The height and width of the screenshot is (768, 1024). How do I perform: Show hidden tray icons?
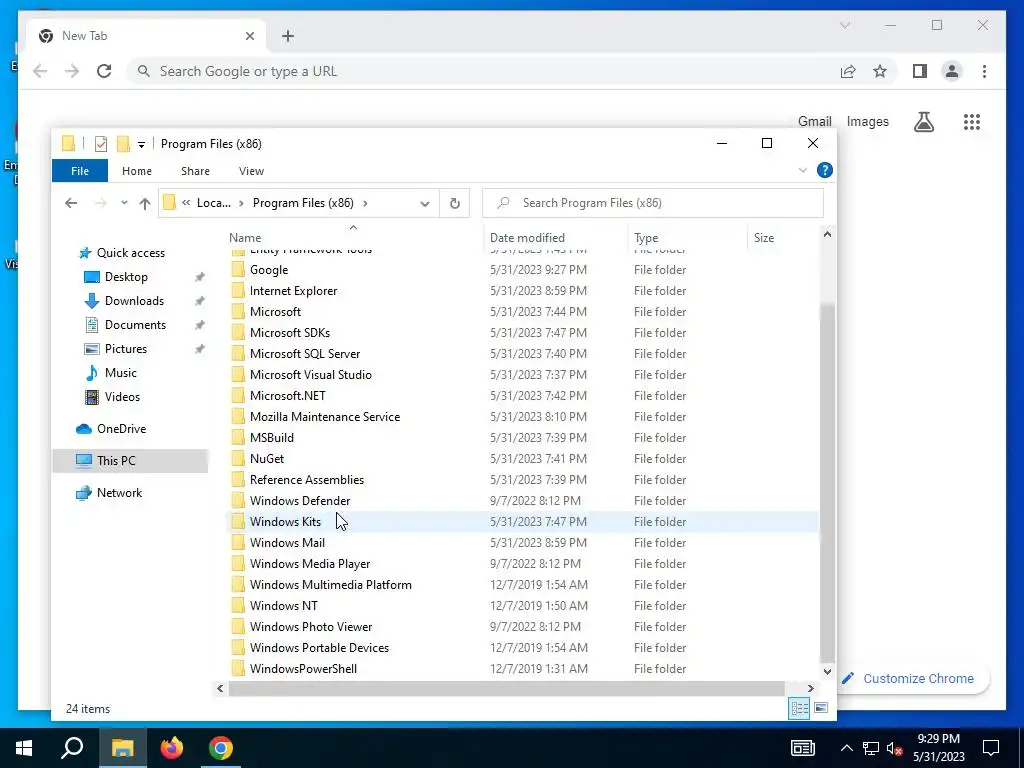click(846, 748)
